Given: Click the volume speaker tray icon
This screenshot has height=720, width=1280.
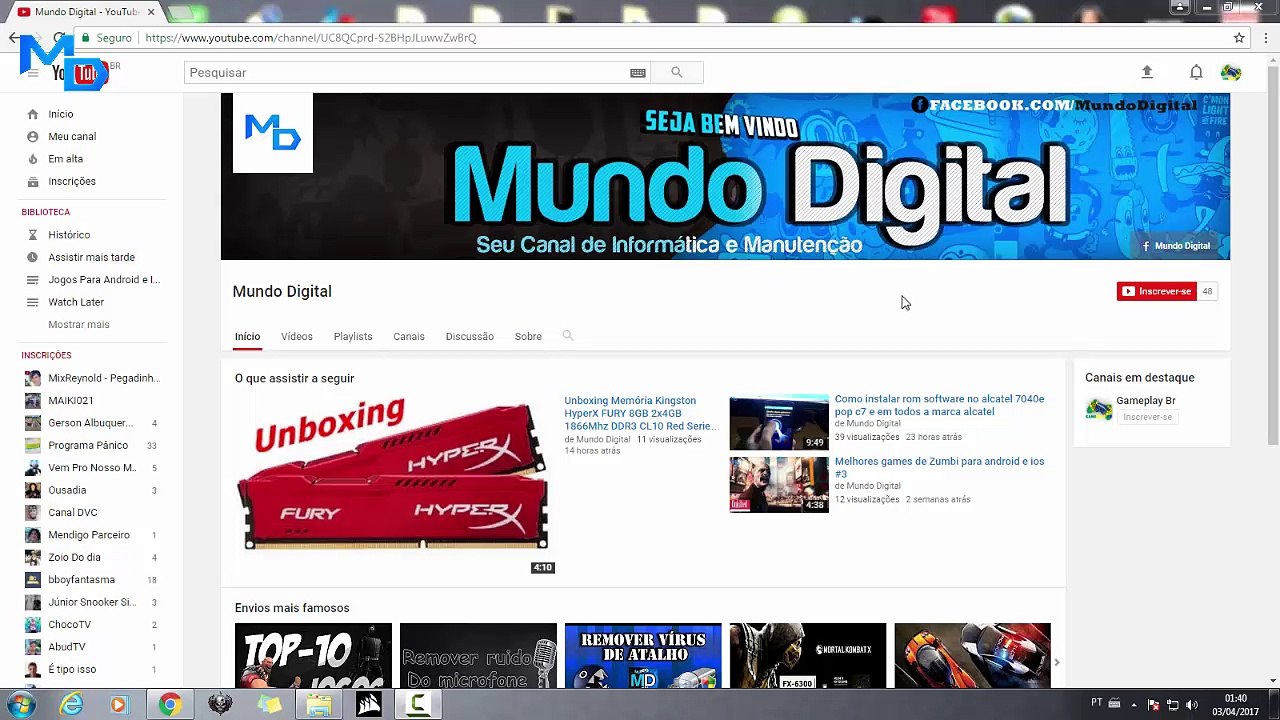Looking at the screenshot, I should [x=1192, y=705].
